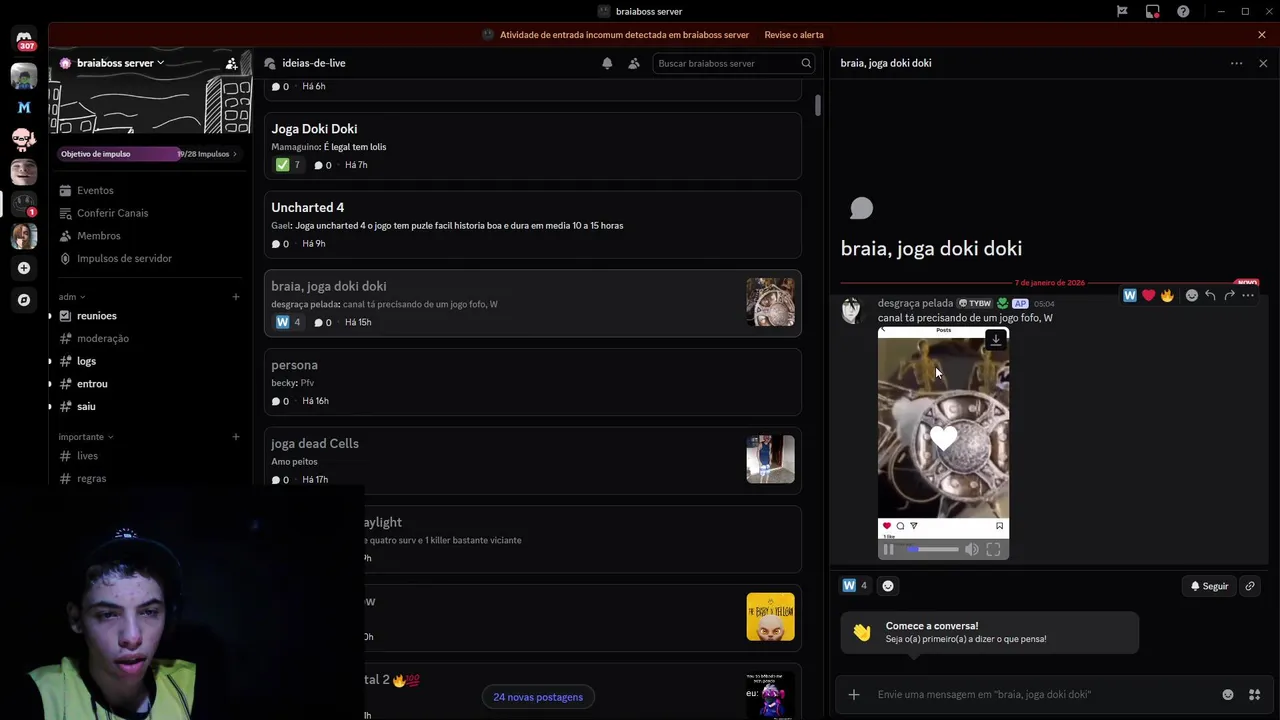
Task: Open the persona post
Action: pos(532,382)
